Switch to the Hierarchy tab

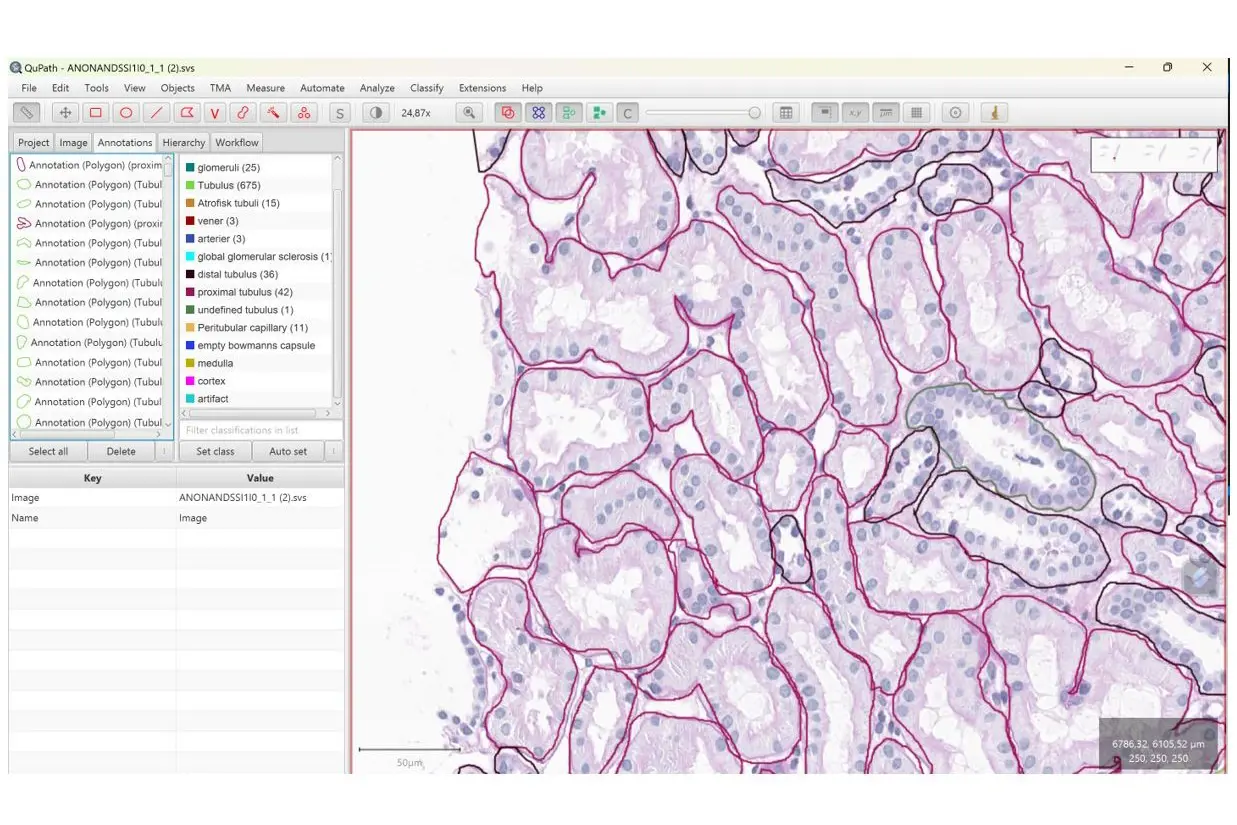click(183, 142)
